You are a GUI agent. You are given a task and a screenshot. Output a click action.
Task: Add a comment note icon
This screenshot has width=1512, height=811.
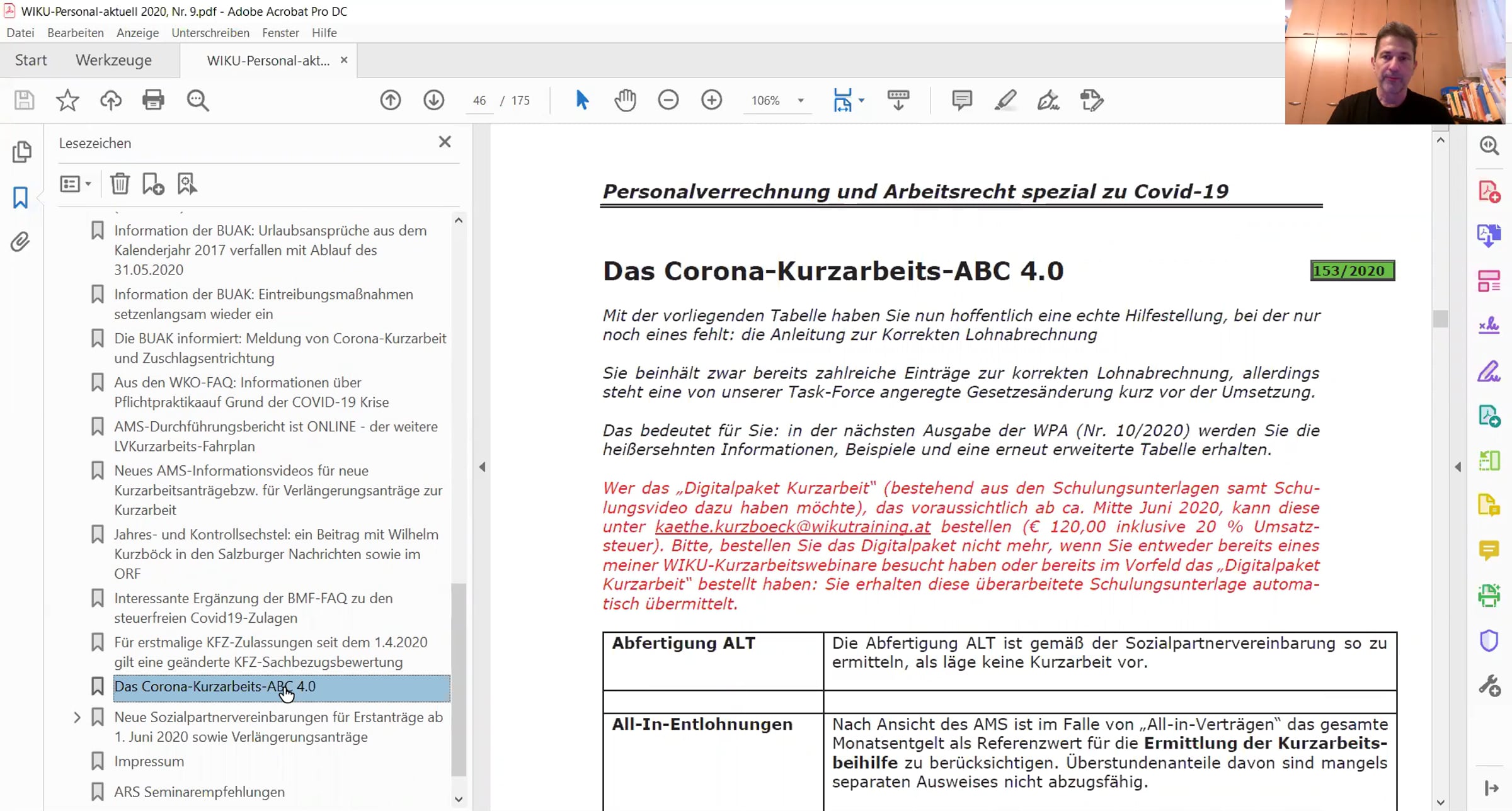click(961, 100)
